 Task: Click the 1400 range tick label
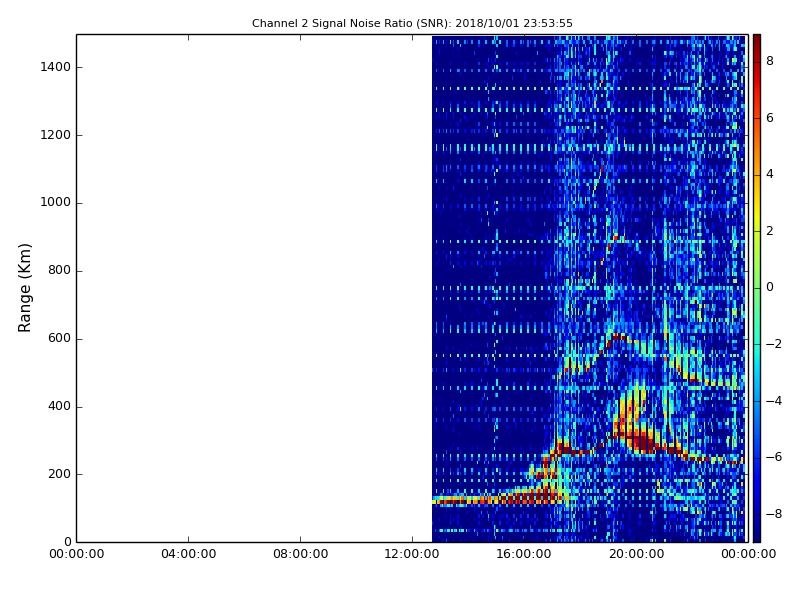(x=56, y=67)
